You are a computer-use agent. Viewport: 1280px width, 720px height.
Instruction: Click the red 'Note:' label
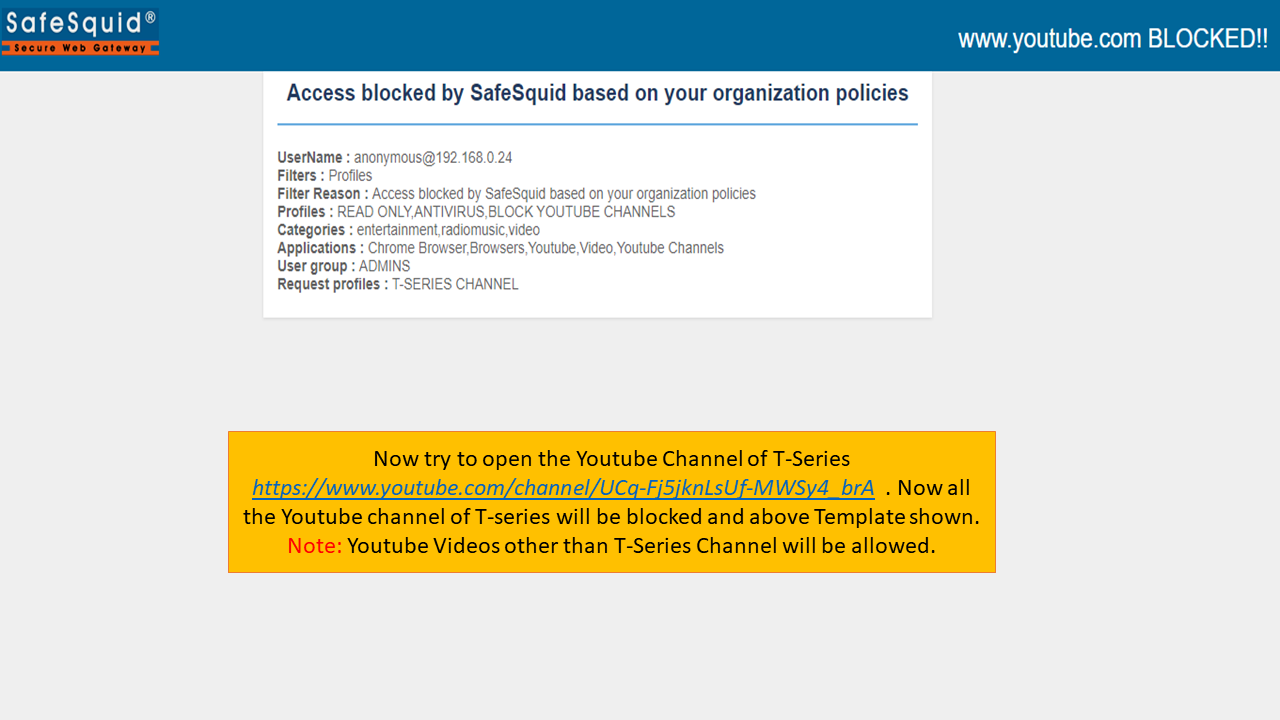click(x=314, y=546)
